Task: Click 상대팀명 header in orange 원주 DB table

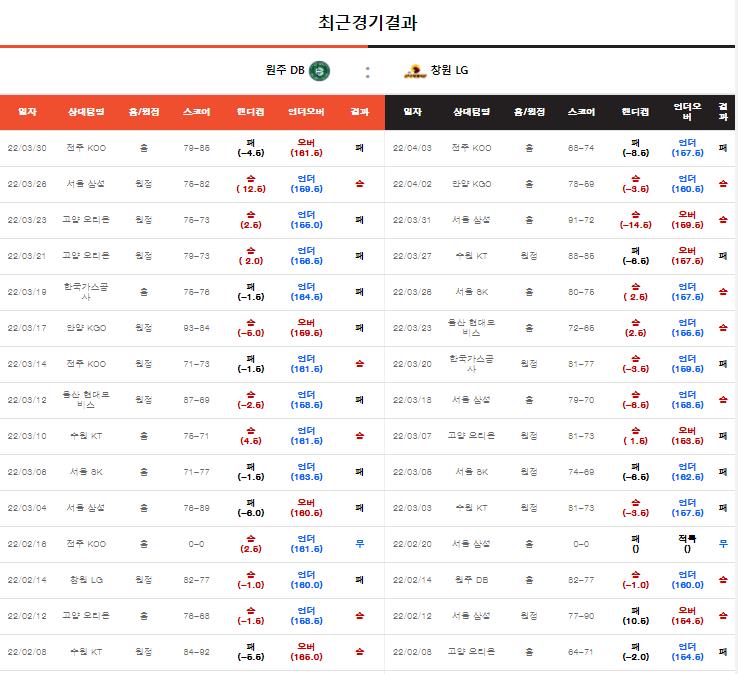Action: pyautogui.click(x=86, y=112)
